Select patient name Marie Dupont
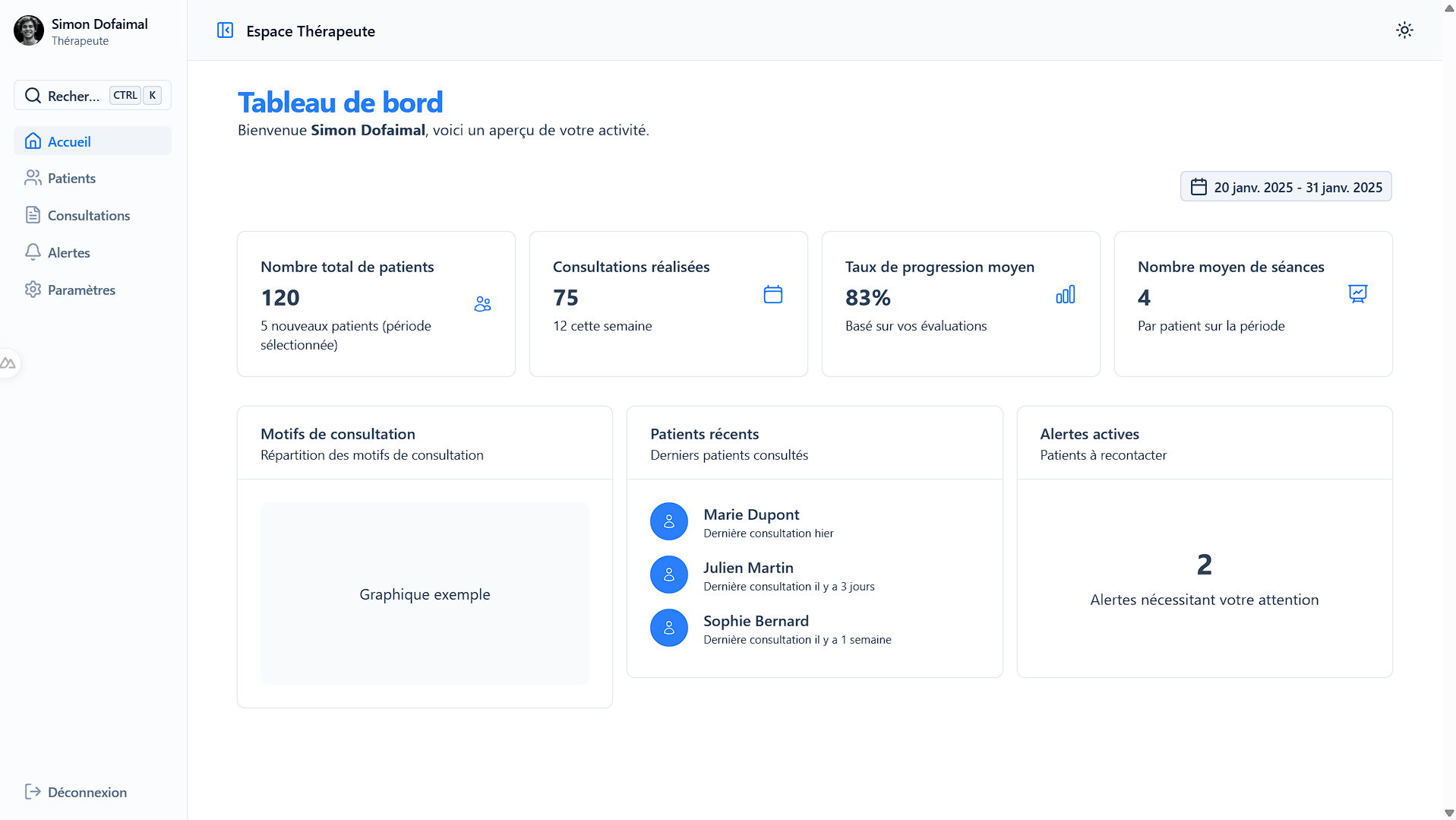Screen dimensions: 1456x820 [x=751, y=514]
